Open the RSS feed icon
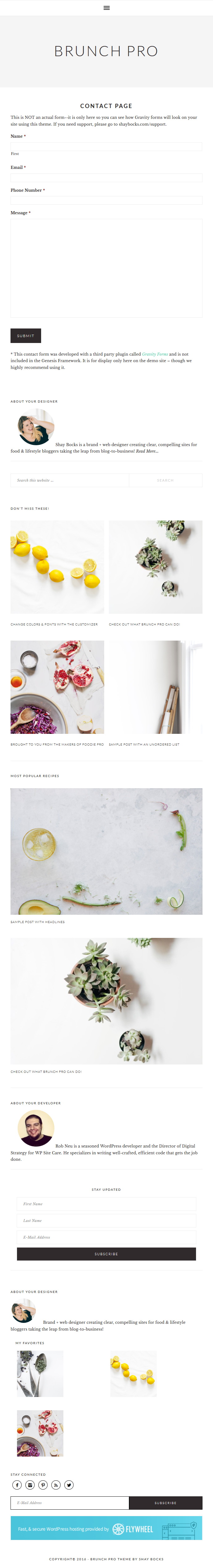Viewport: 213px width, 1568px height. point(56,1485)
